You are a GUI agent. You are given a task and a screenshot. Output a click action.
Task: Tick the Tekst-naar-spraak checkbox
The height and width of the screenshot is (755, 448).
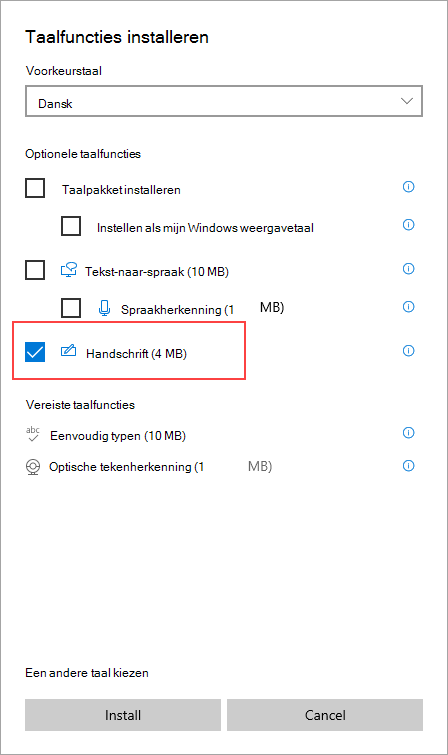35,270
